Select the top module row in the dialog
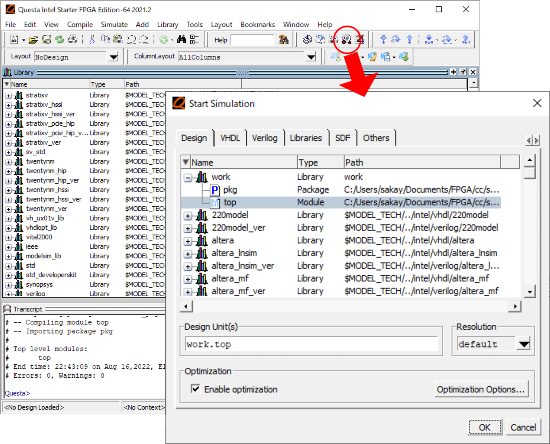 (x=341, y=202)
